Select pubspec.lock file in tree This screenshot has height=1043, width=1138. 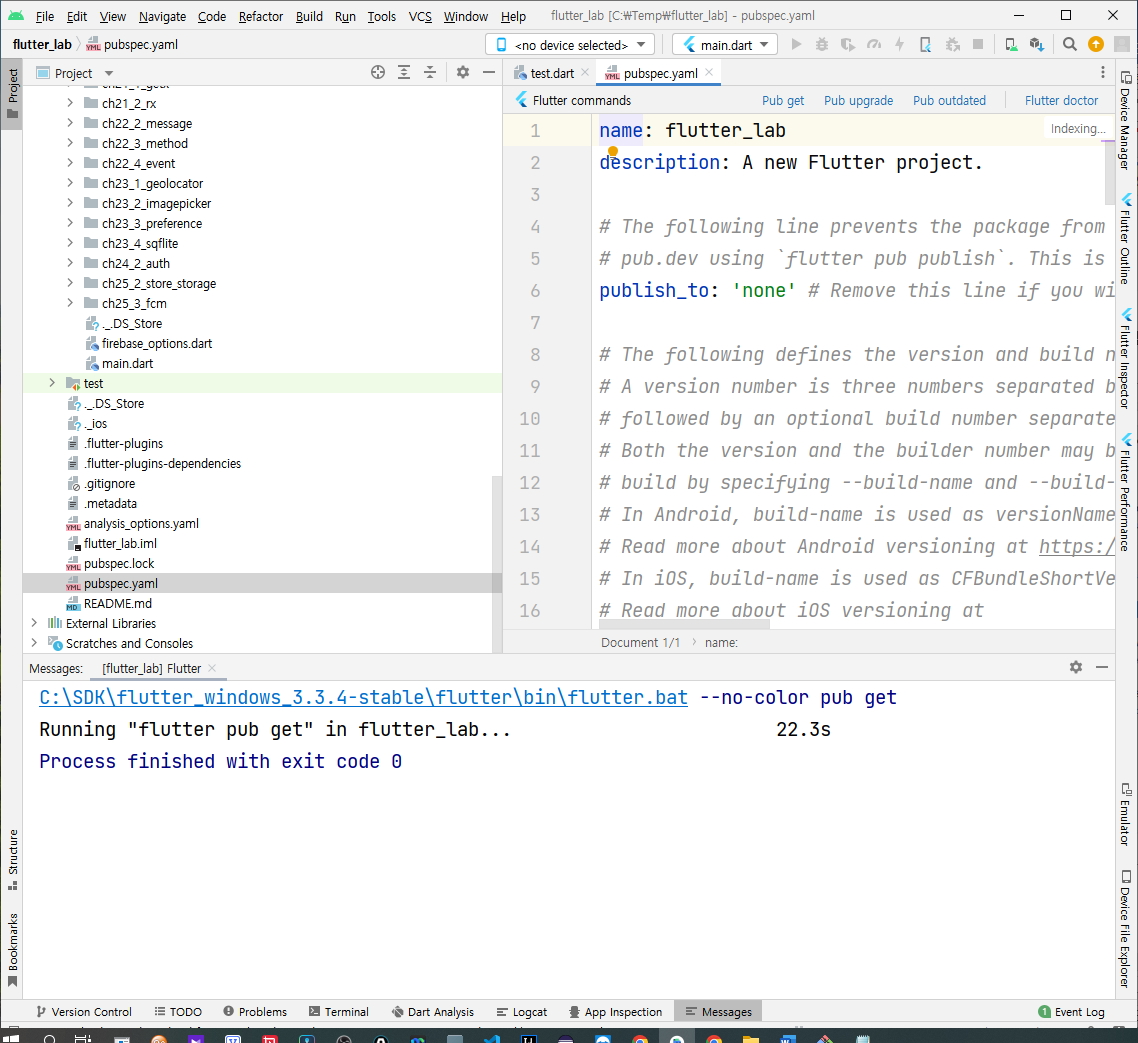click(118, 563)
